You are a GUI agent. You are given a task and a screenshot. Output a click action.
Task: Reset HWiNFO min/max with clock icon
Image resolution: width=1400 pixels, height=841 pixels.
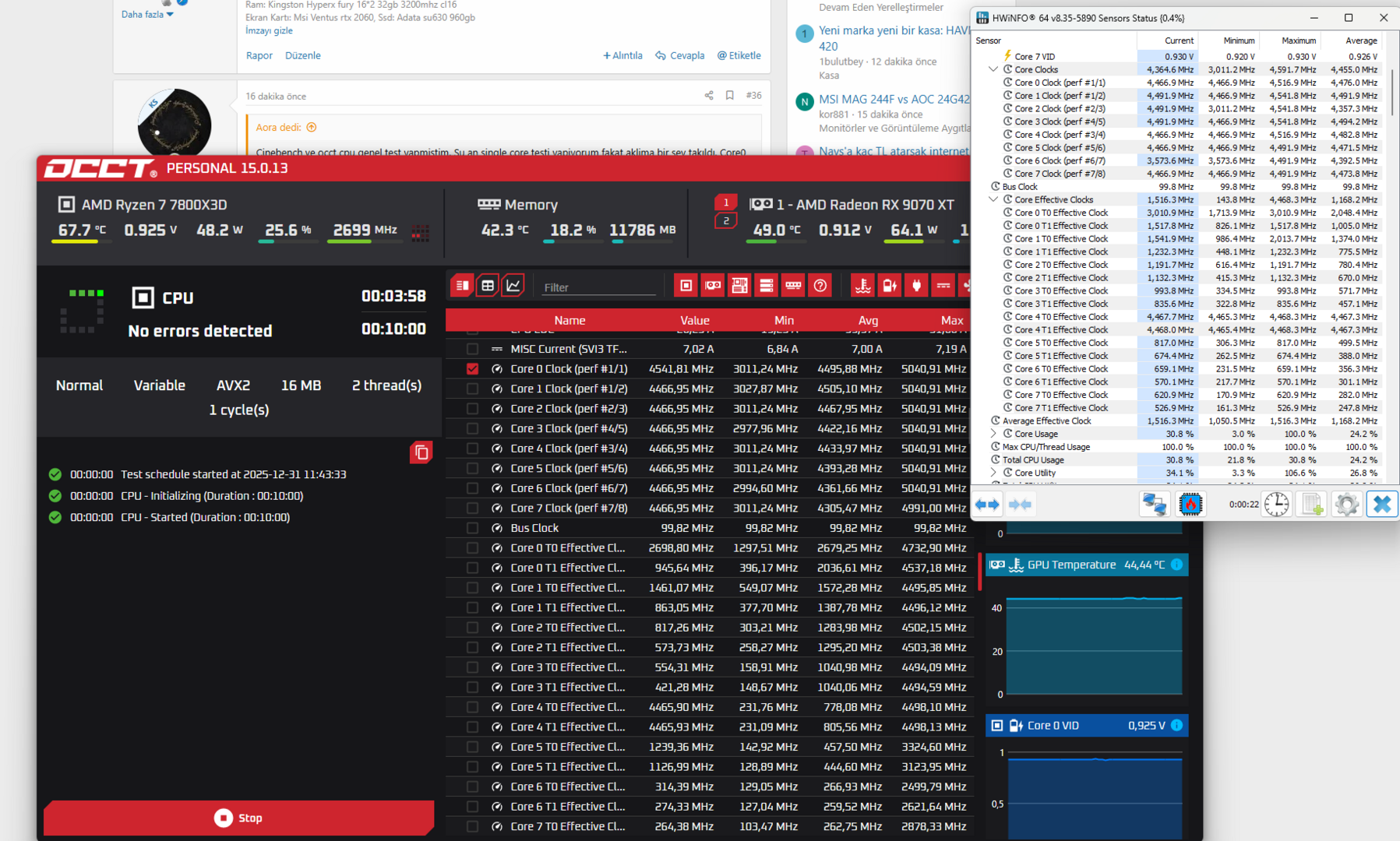pos(1276,505)
